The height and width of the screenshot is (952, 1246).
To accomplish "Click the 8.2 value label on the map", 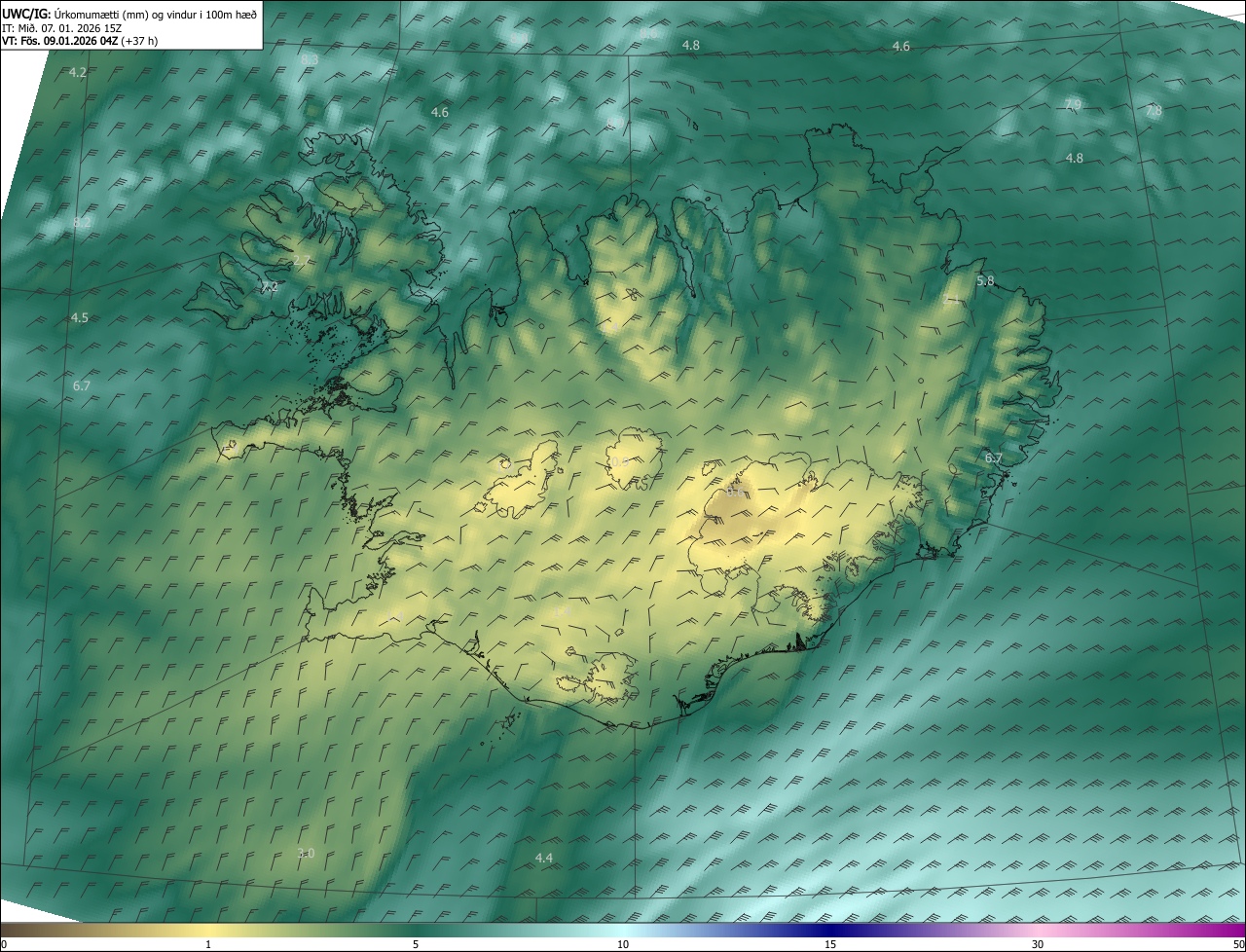I will (x=82, y=222).
